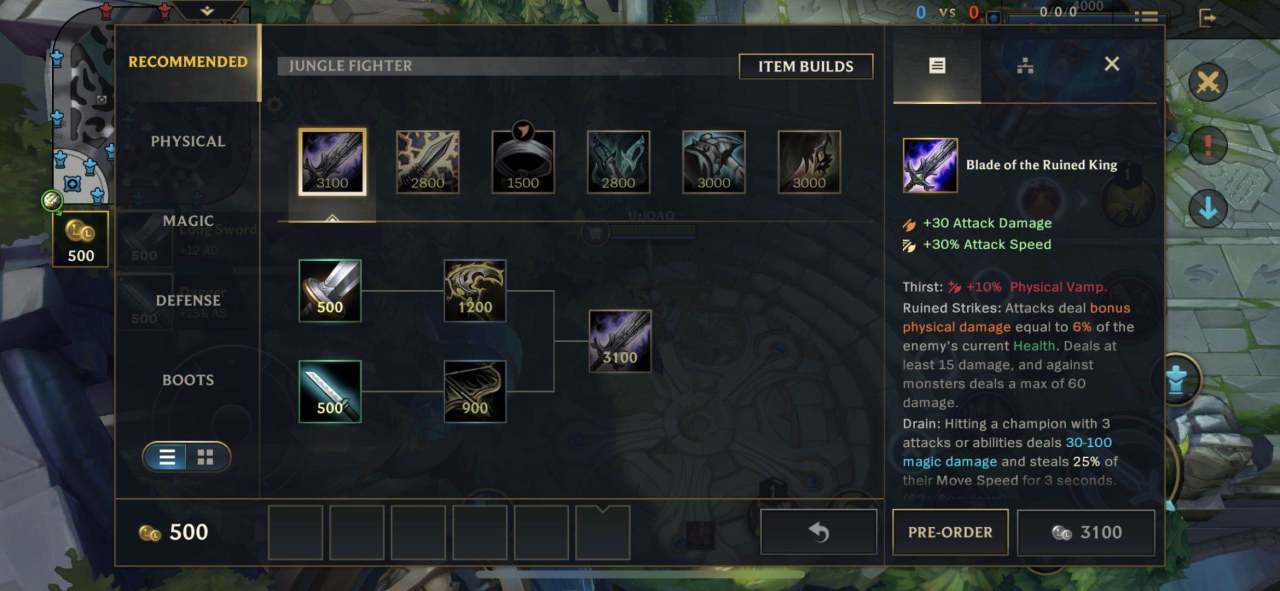
Task: Open the item build tree tab icon
Action: pyautogui.click(x=1024, y=66)
